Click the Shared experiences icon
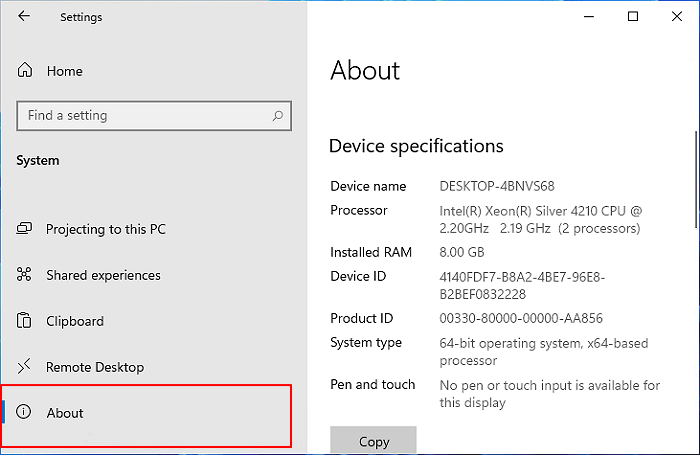Screen dimensions: 700x455 tap(24, 275)
